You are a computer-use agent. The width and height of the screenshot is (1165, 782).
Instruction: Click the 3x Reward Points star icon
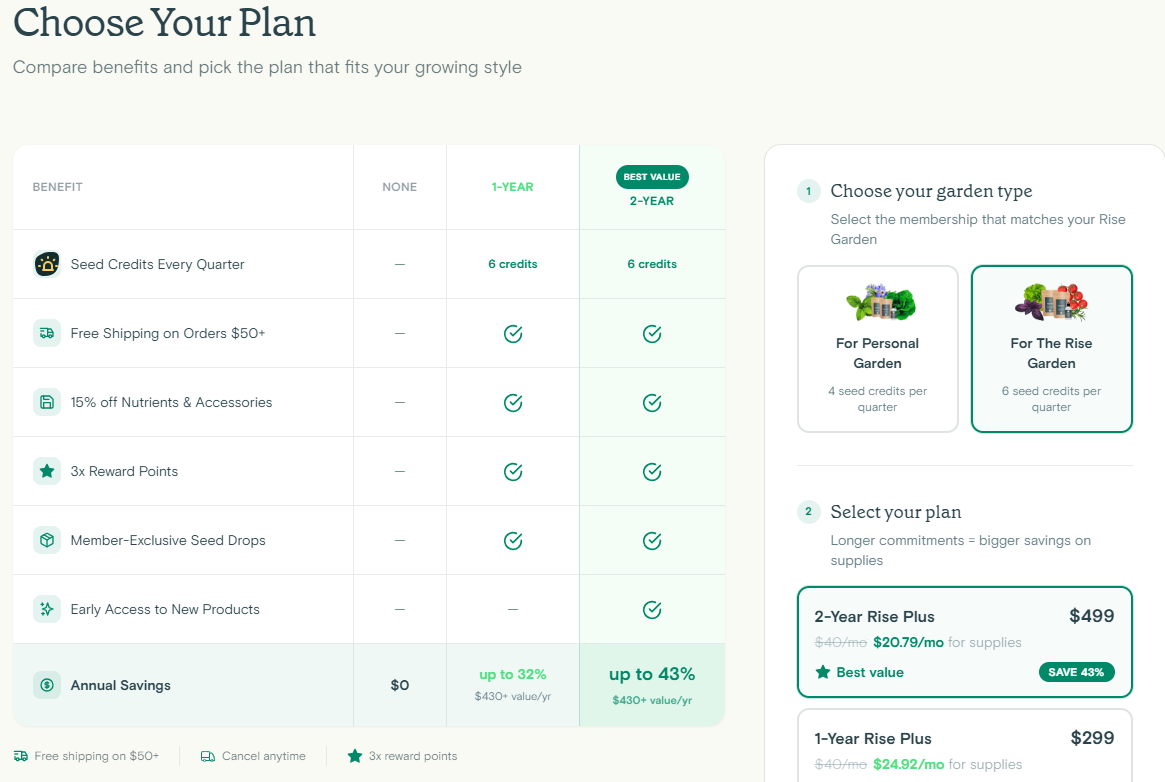(x=47, y=471)
